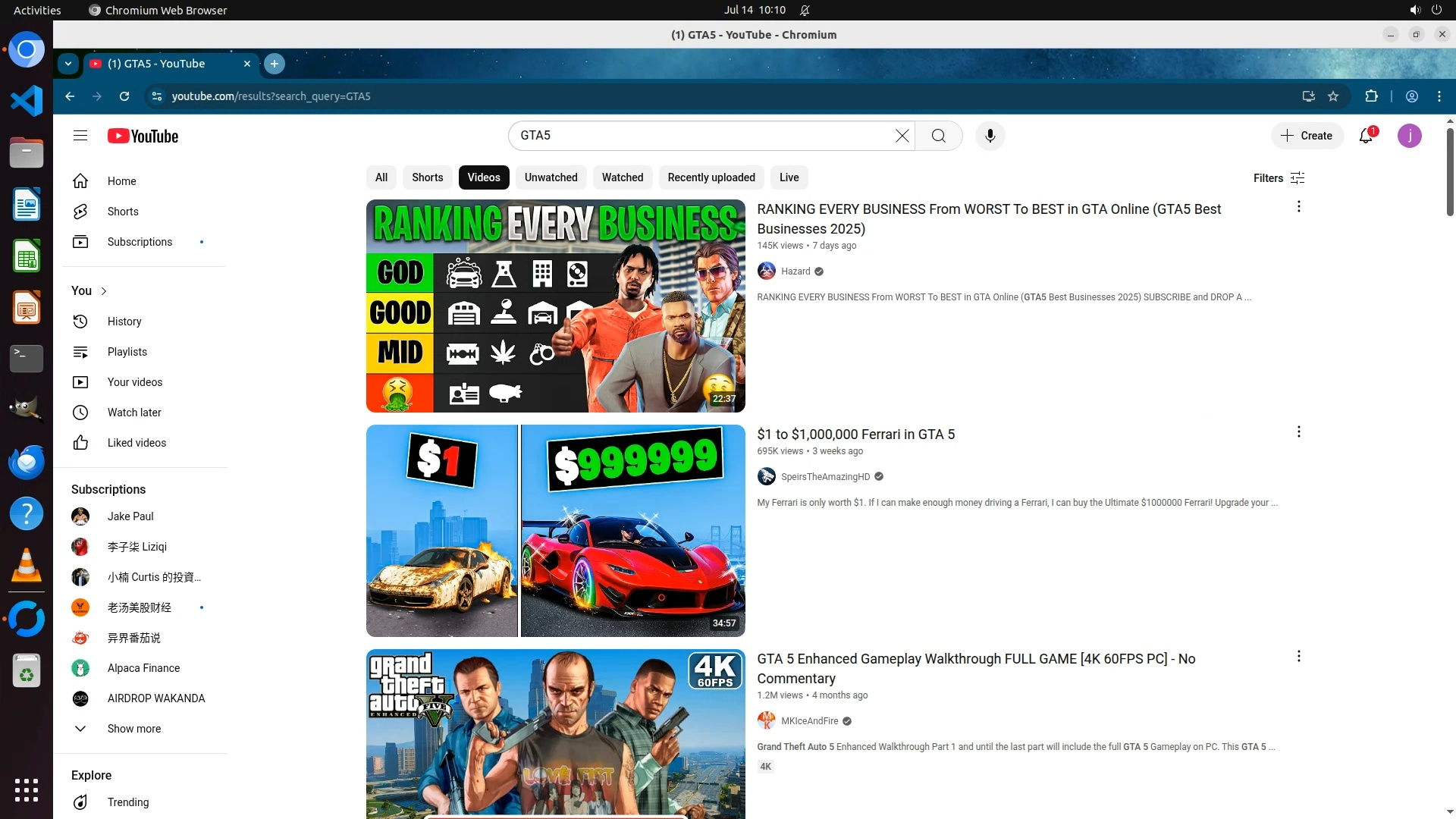Open the $1 to $1,000,000 Ferrari thumbnail
Viewport: 1456px width, 819px height.
pos(555,531)
